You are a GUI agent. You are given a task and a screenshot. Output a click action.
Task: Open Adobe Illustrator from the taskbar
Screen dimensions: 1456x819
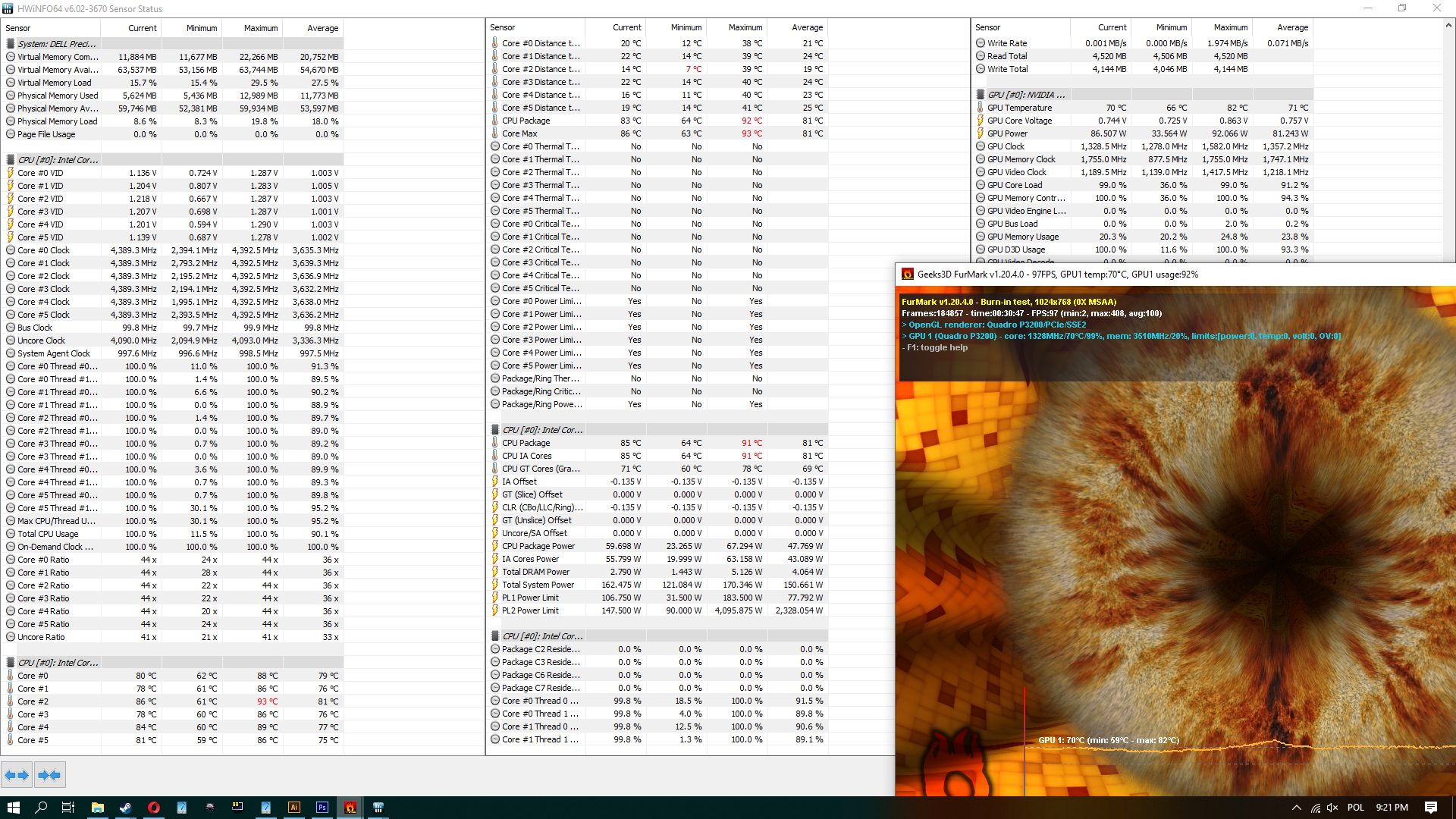click(x=293, y=808)
